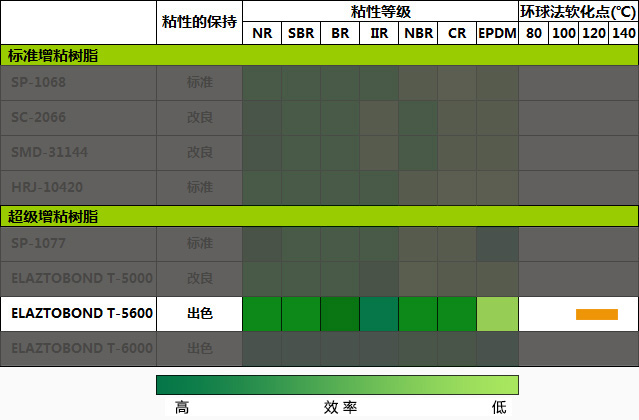This screenshot has width=639, height=420.
Task: Click the 低 legend label
Action: [x=499, y=407]
